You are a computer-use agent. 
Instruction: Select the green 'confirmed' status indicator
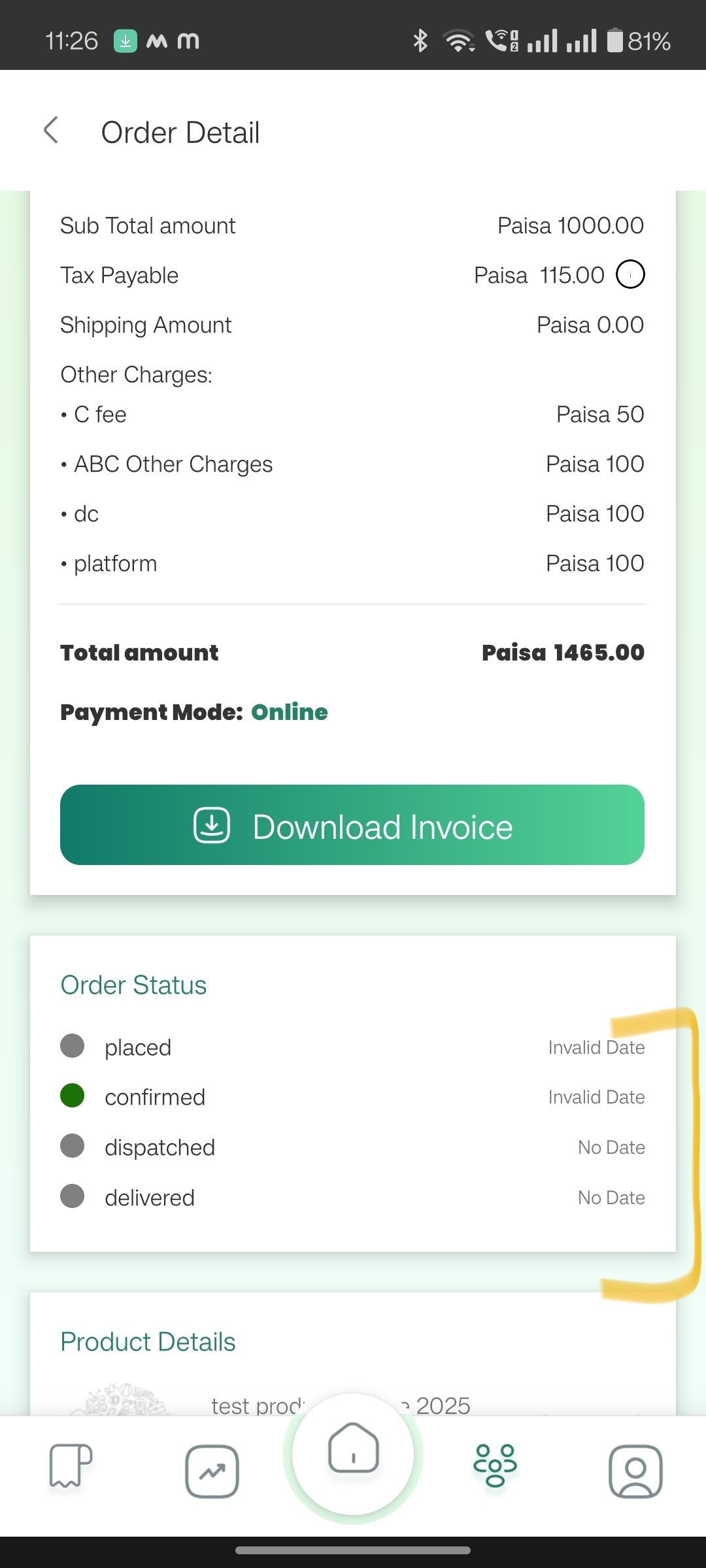tap(73, 1096)
